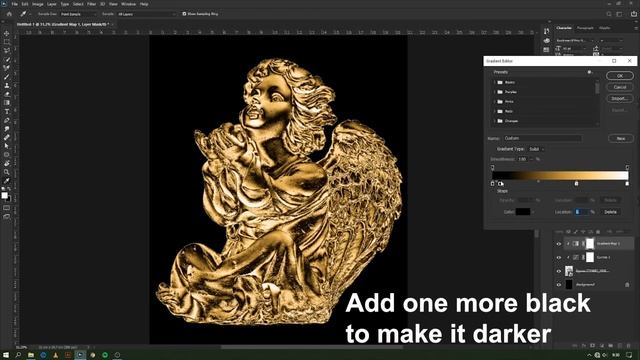Click the New gradient button

[620, 139]
